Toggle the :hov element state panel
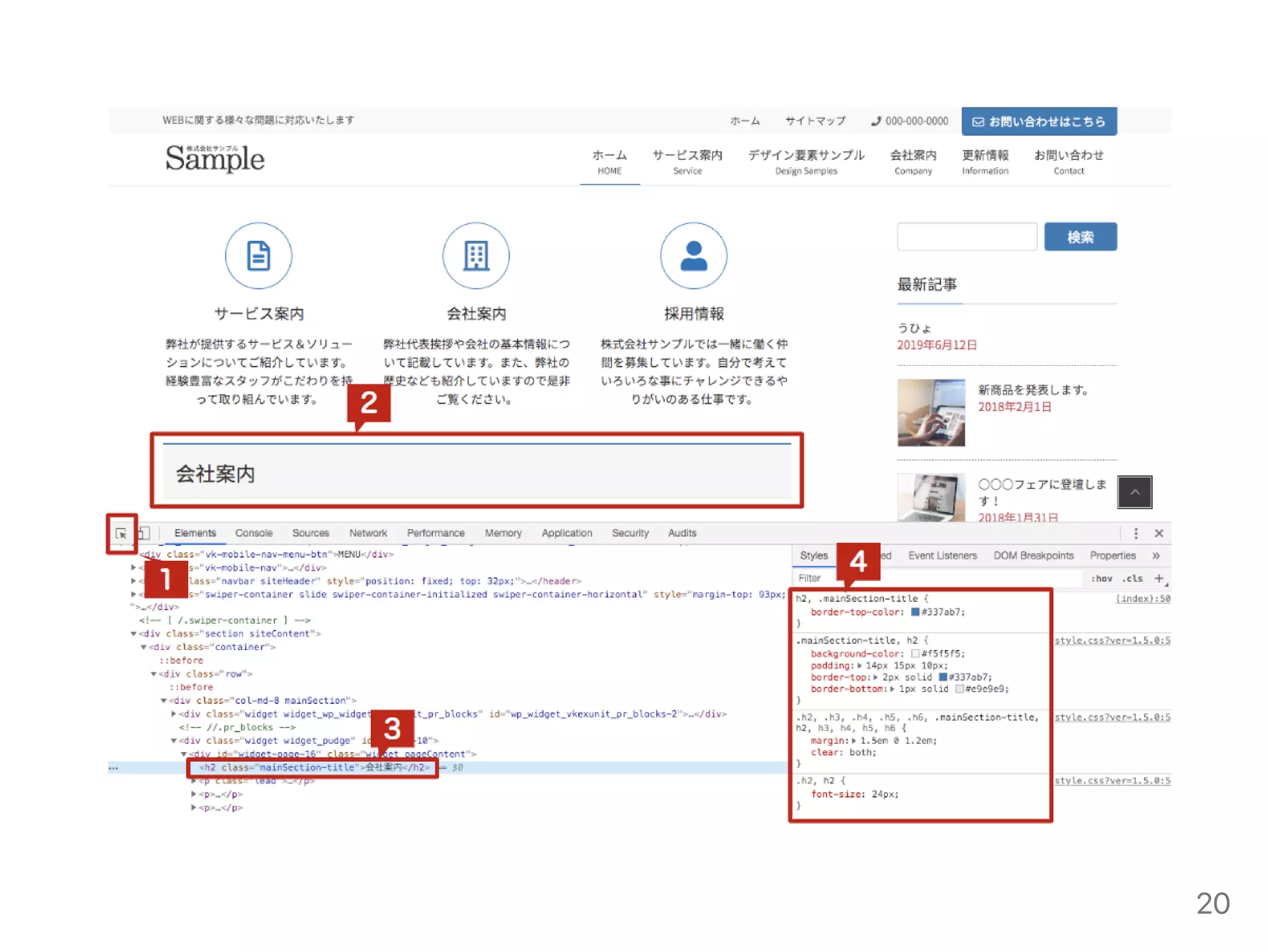 point(1101,578)
